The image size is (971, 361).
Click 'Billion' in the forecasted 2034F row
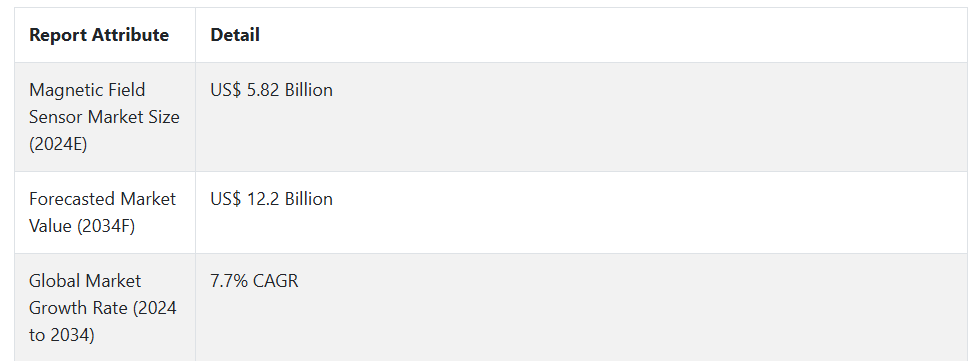308,199
